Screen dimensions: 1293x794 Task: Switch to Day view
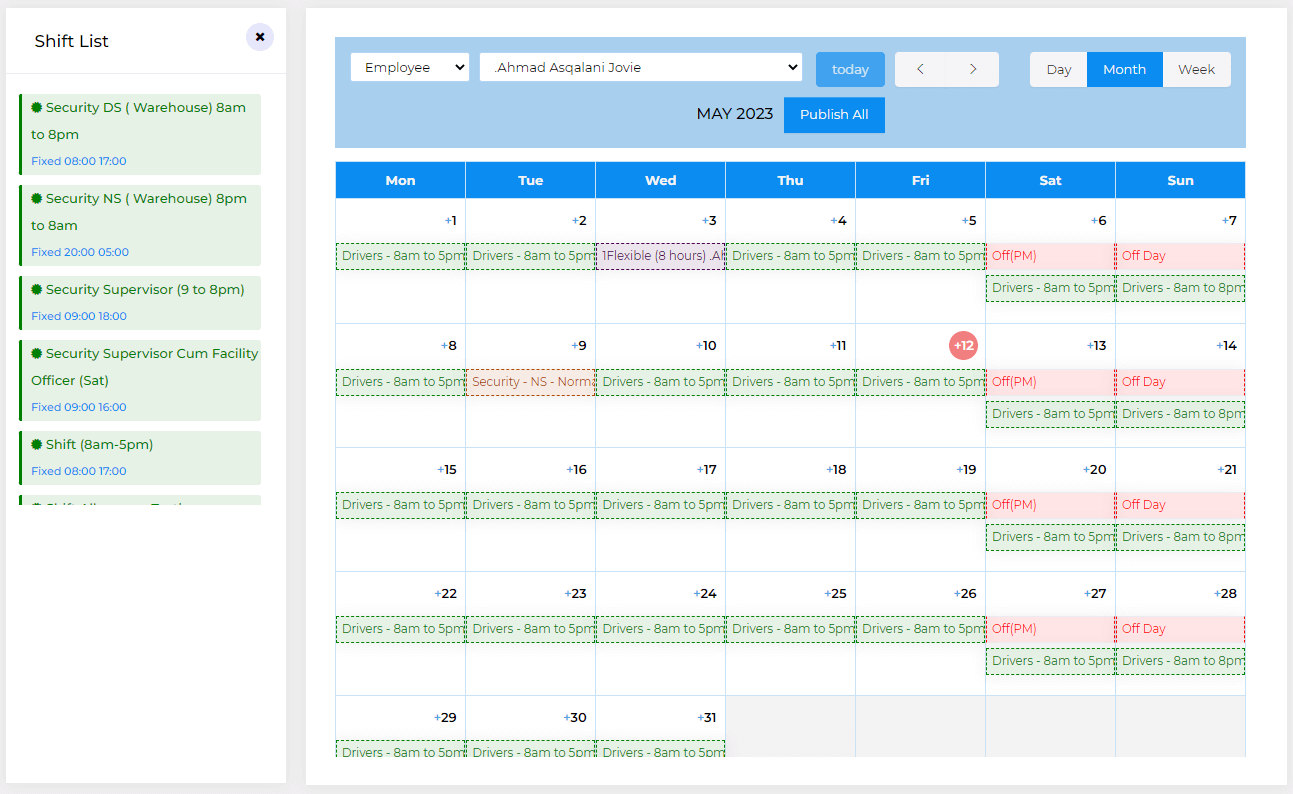[1058, 69]
